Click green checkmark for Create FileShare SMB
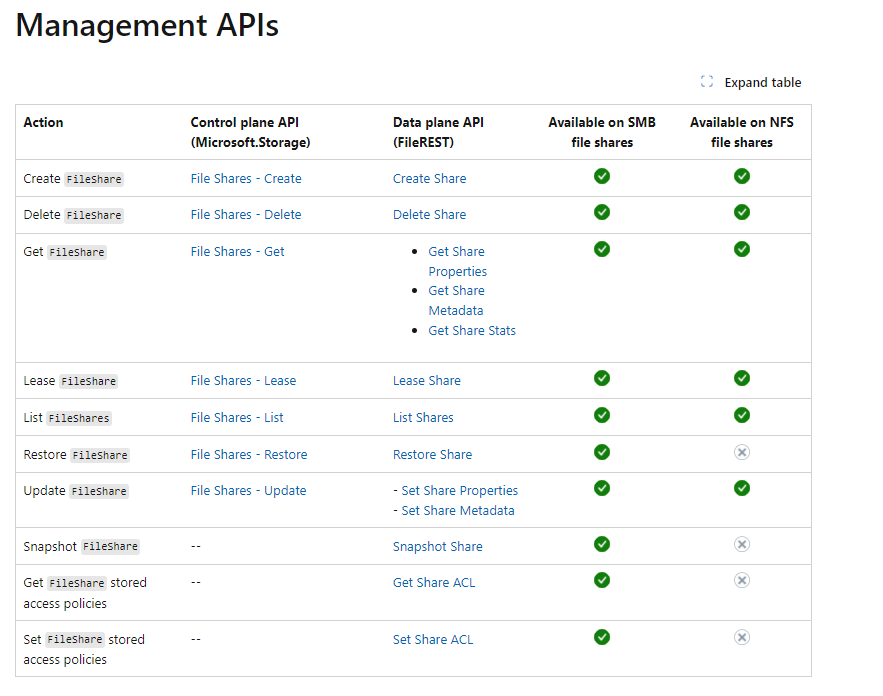This screenshot has height=696, width=883. [602, 176]
